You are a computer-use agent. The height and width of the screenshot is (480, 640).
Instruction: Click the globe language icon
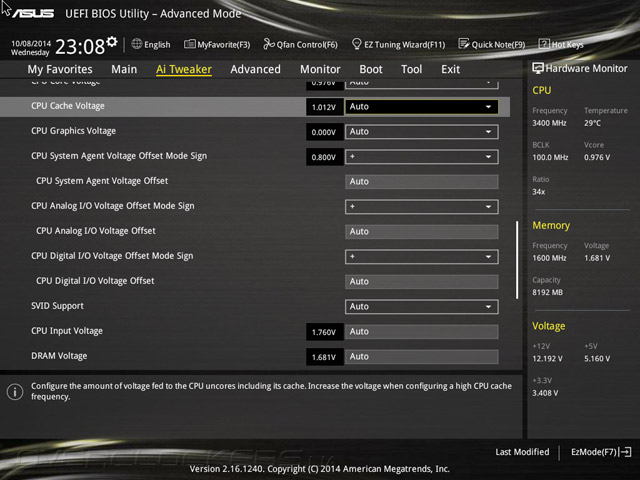(137, 44)
